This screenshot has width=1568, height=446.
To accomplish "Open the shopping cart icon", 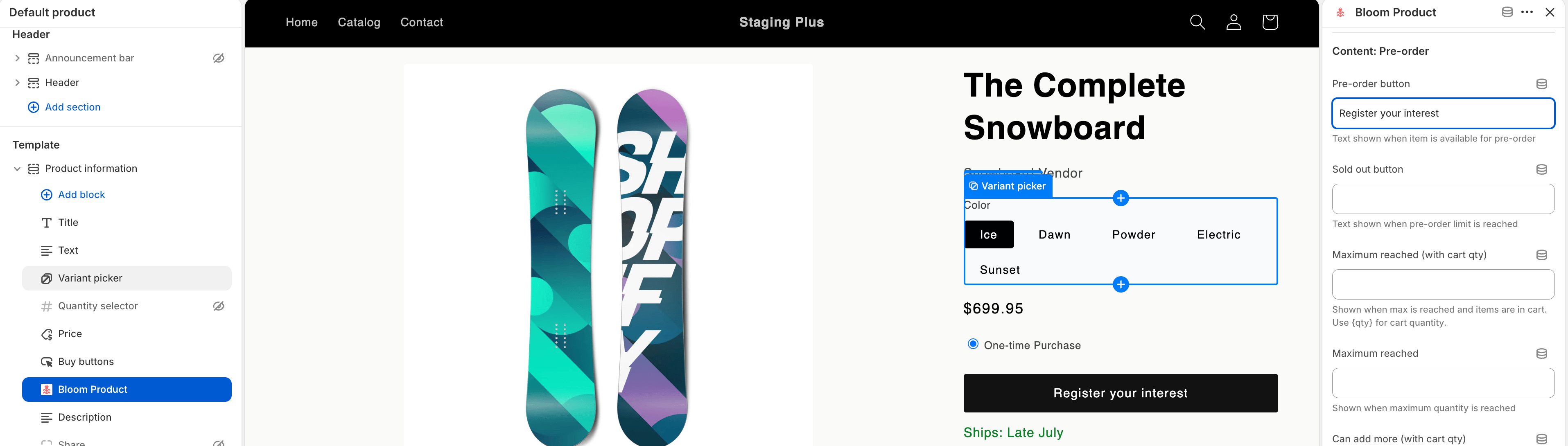I will pos(1270,23).
